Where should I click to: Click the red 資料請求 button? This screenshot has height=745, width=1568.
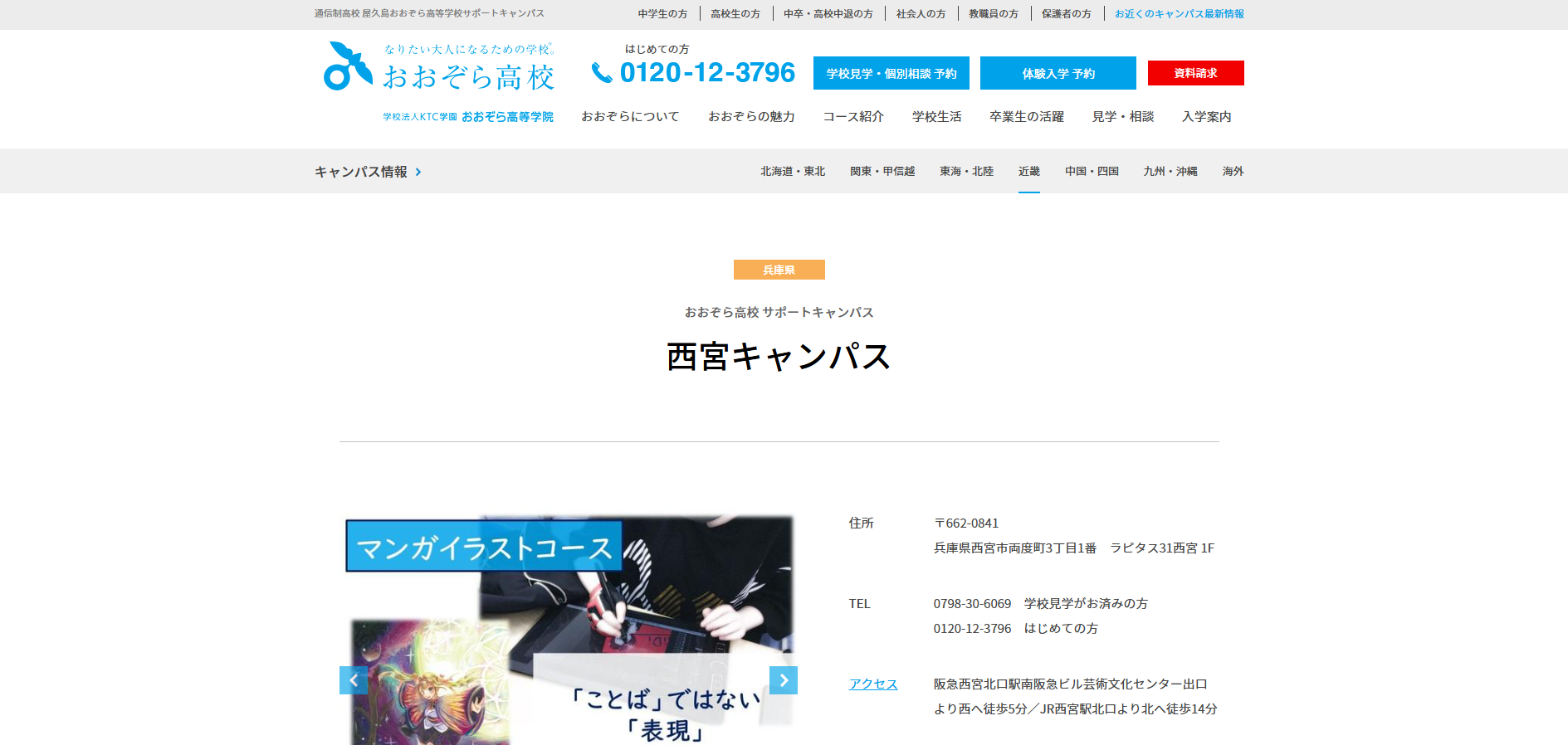[x=1195, y=73]
